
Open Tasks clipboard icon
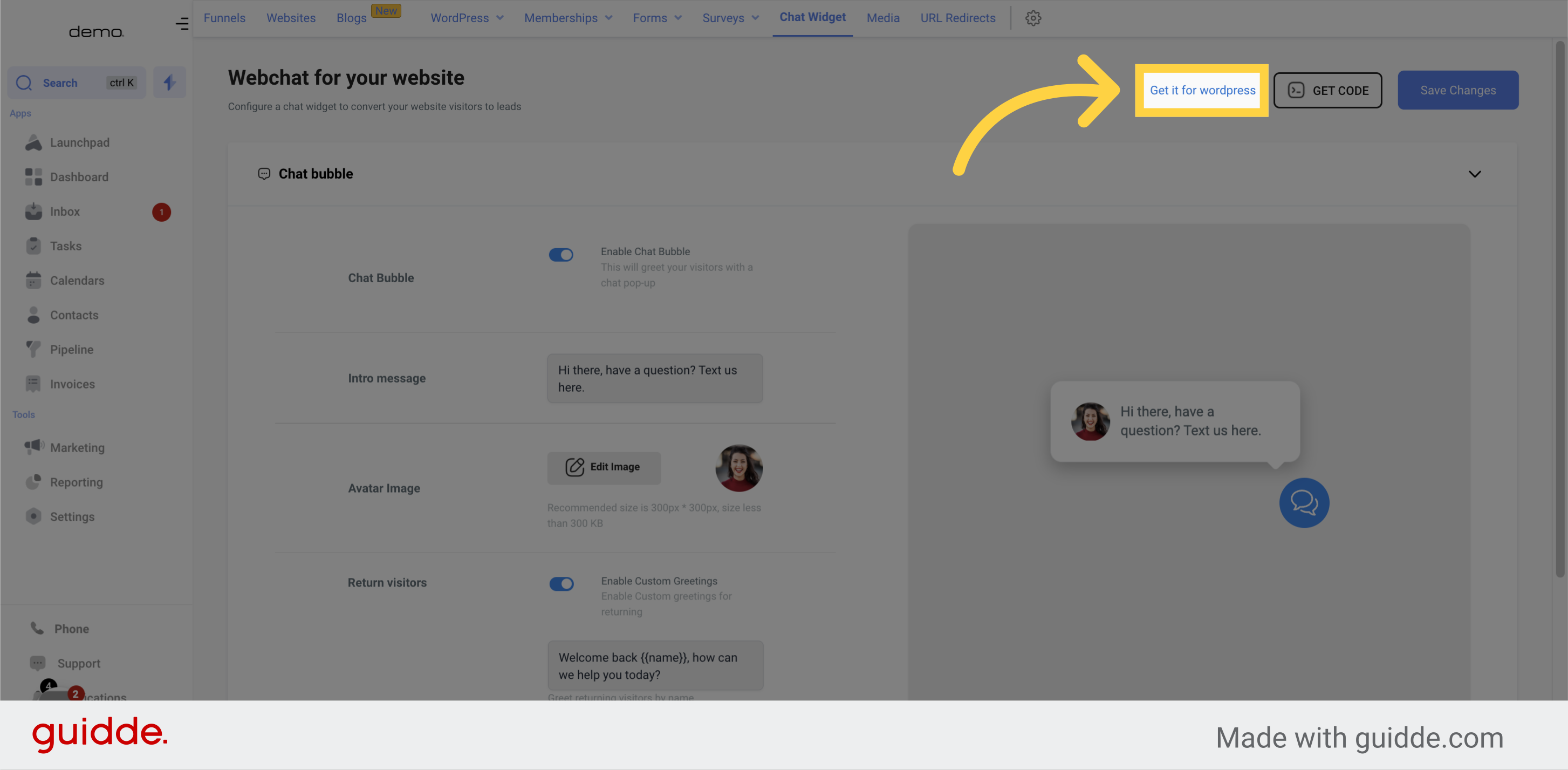tap(33, 246)
